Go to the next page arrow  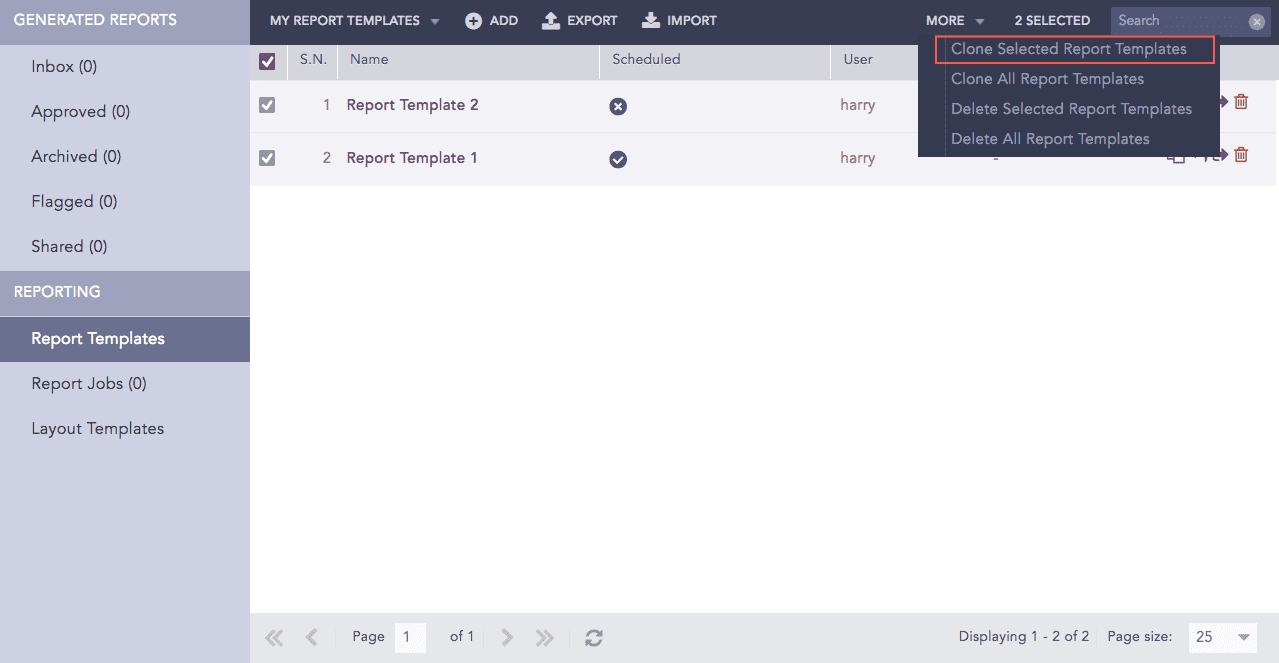click(x=507, y=637)
